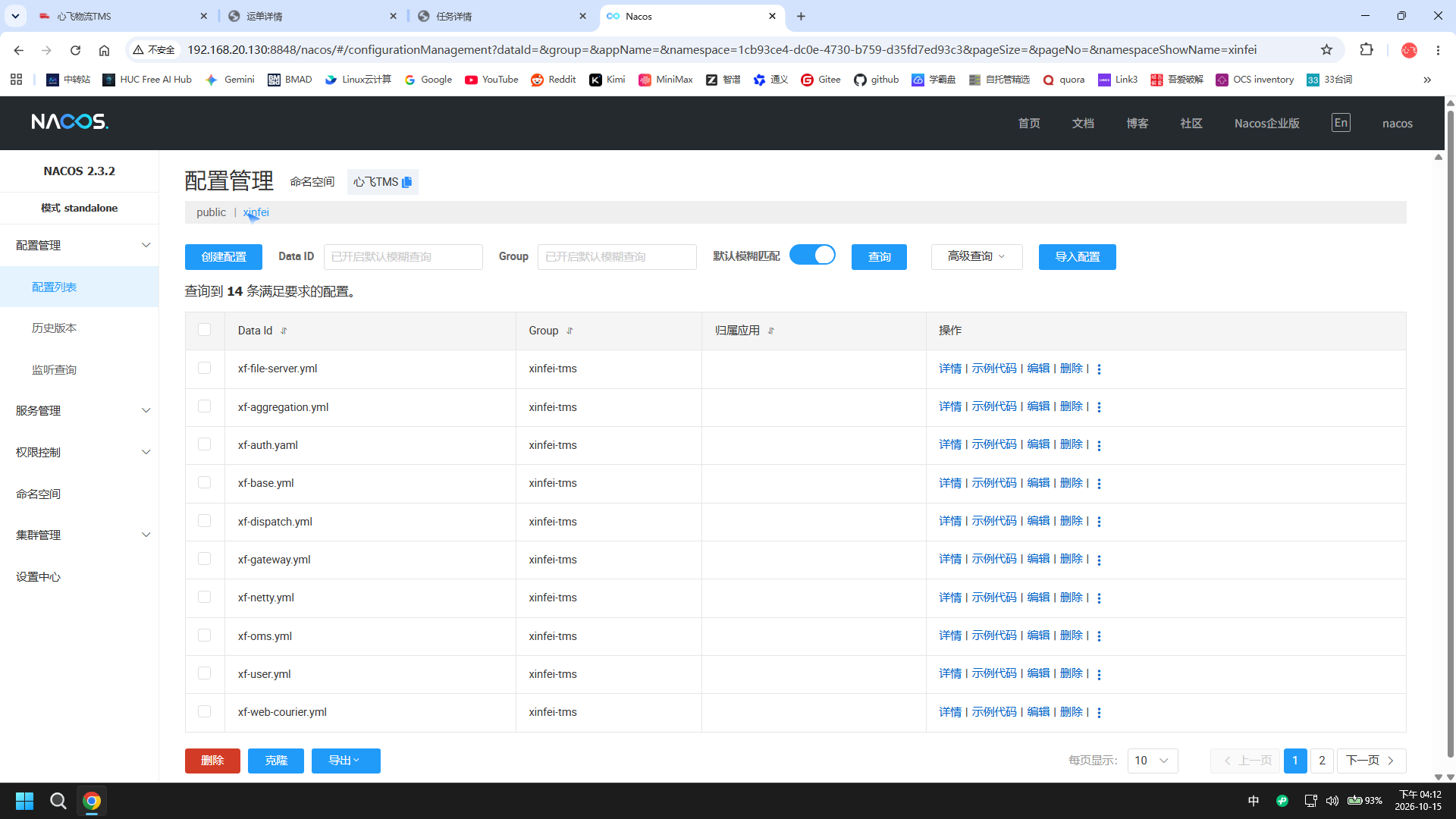Screen dimensions: 1456x819
Task: Open more actions for xf-aggregation.yml
Action: point(1099,407)
